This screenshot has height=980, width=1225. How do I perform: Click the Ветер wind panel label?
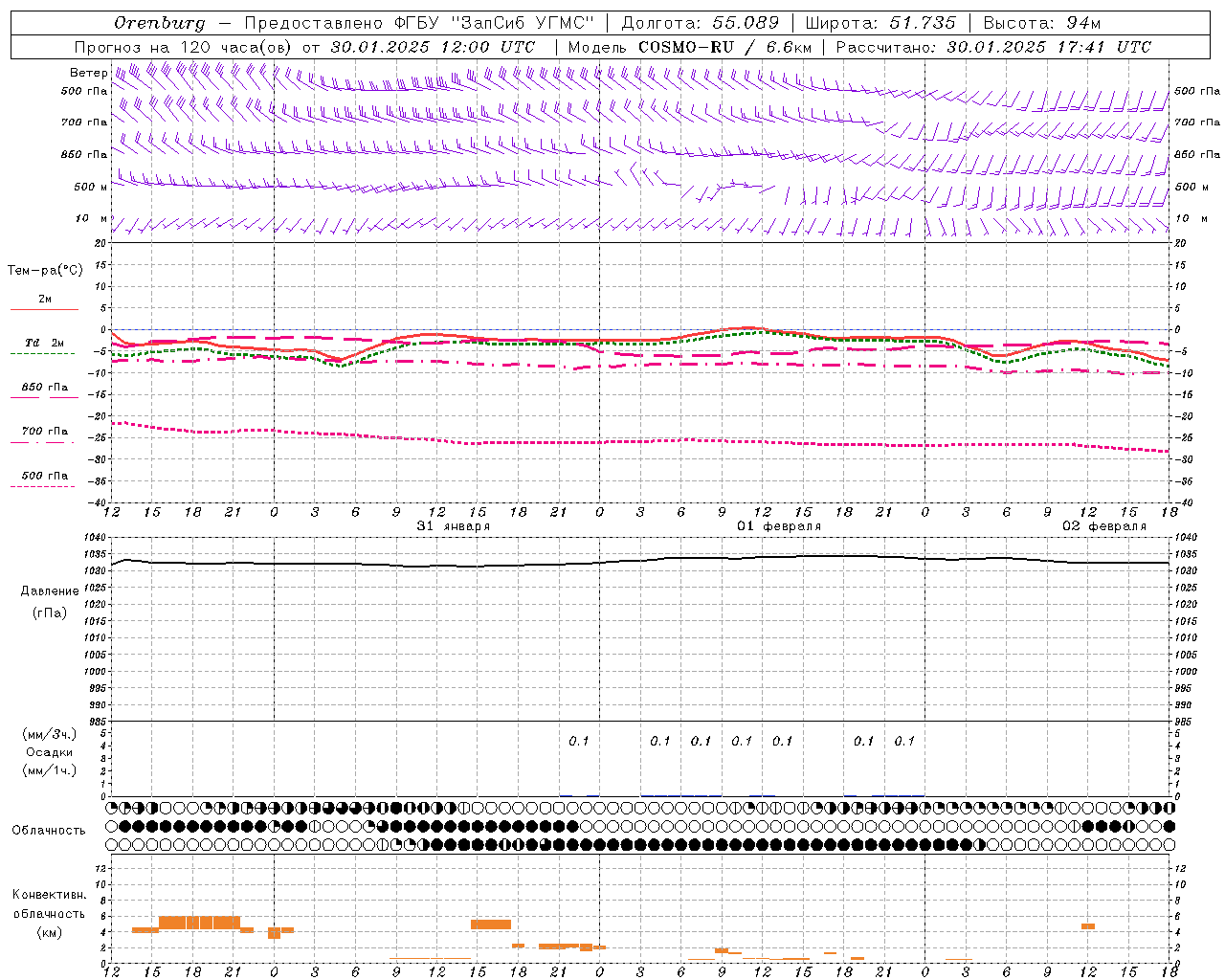88,73
